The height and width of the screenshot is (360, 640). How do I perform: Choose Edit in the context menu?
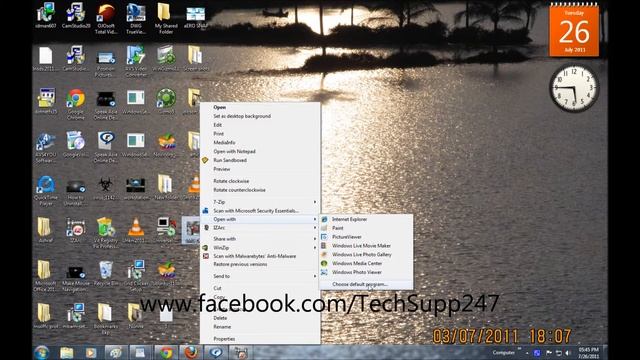260,125
